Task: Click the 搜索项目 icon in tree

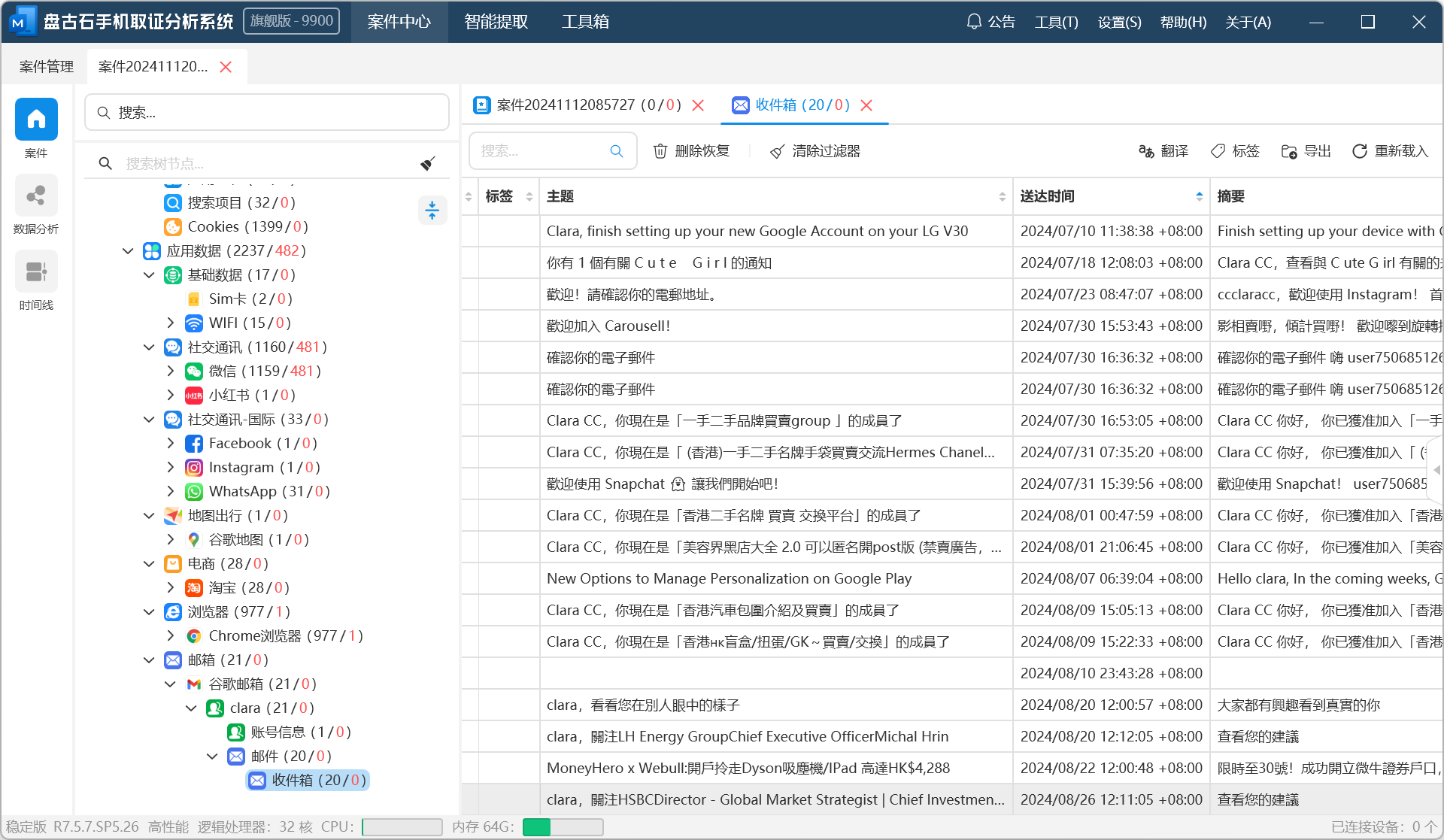Action: [x=173, y=202]
